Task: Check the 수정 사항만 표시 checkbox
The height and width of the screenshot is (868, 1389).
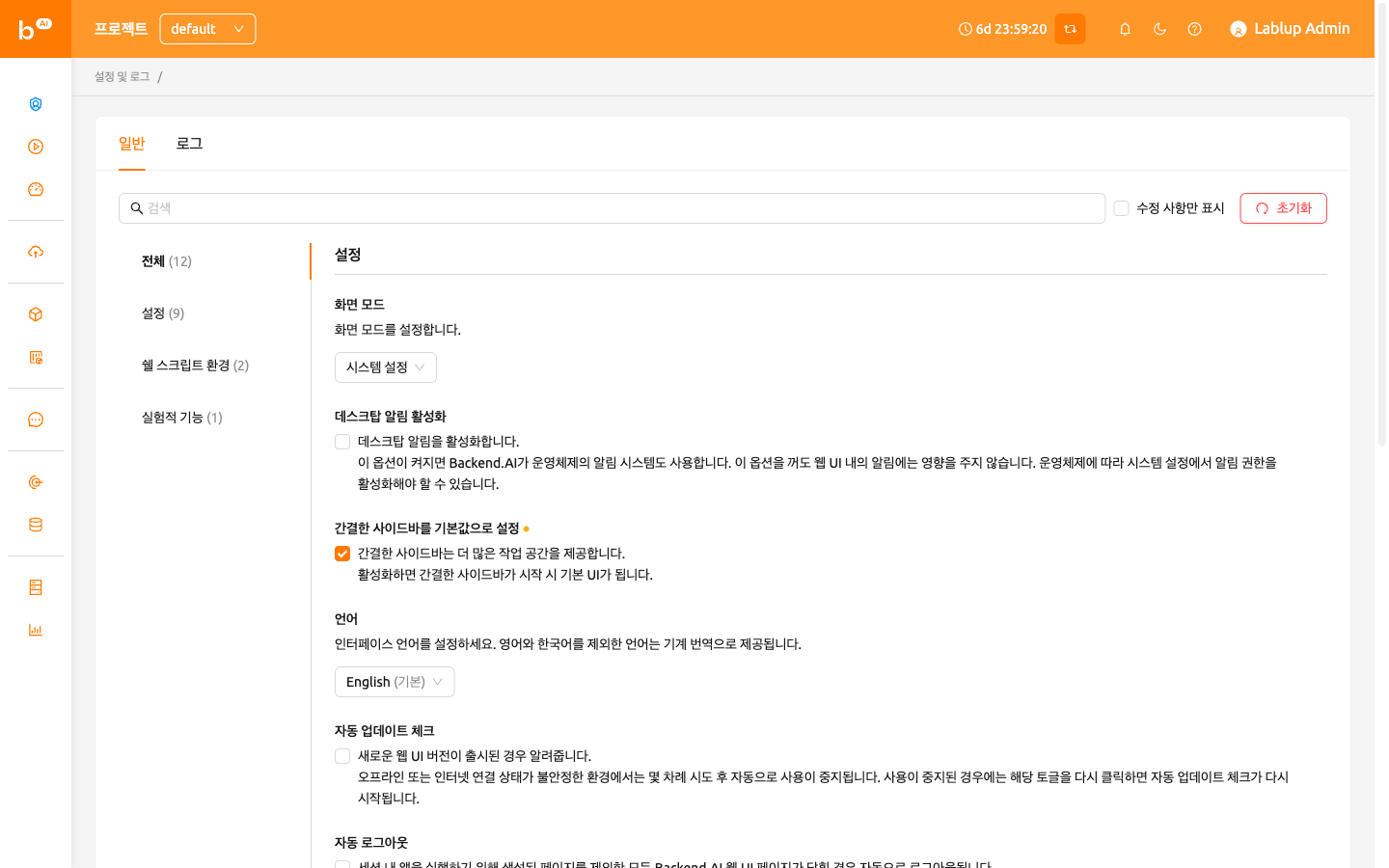Action: (x=1121, y=208)
